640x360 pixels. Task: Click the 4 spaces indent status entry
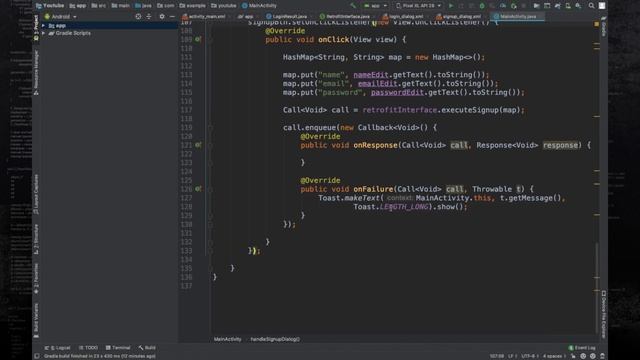(553, 356)
